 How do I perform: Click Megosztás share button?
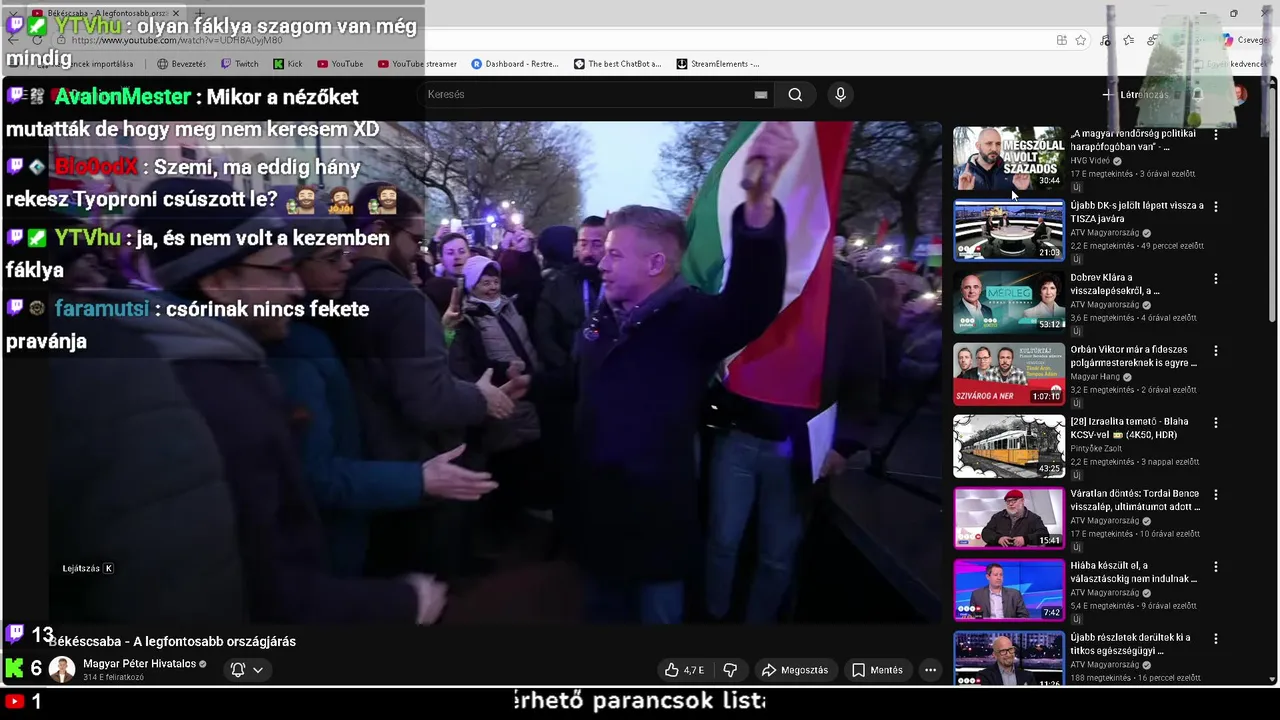(x=795, y=670)
